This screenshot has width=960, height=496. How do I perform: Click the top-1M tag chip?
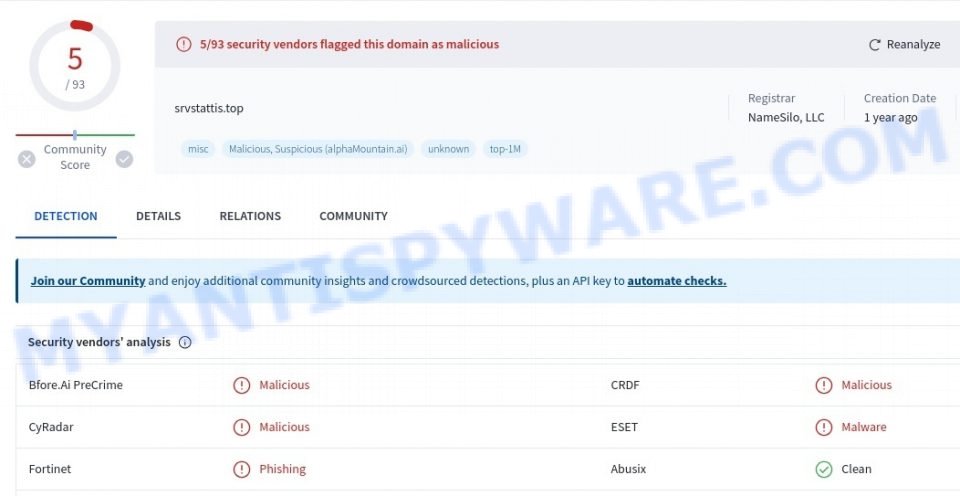point(505,149)
